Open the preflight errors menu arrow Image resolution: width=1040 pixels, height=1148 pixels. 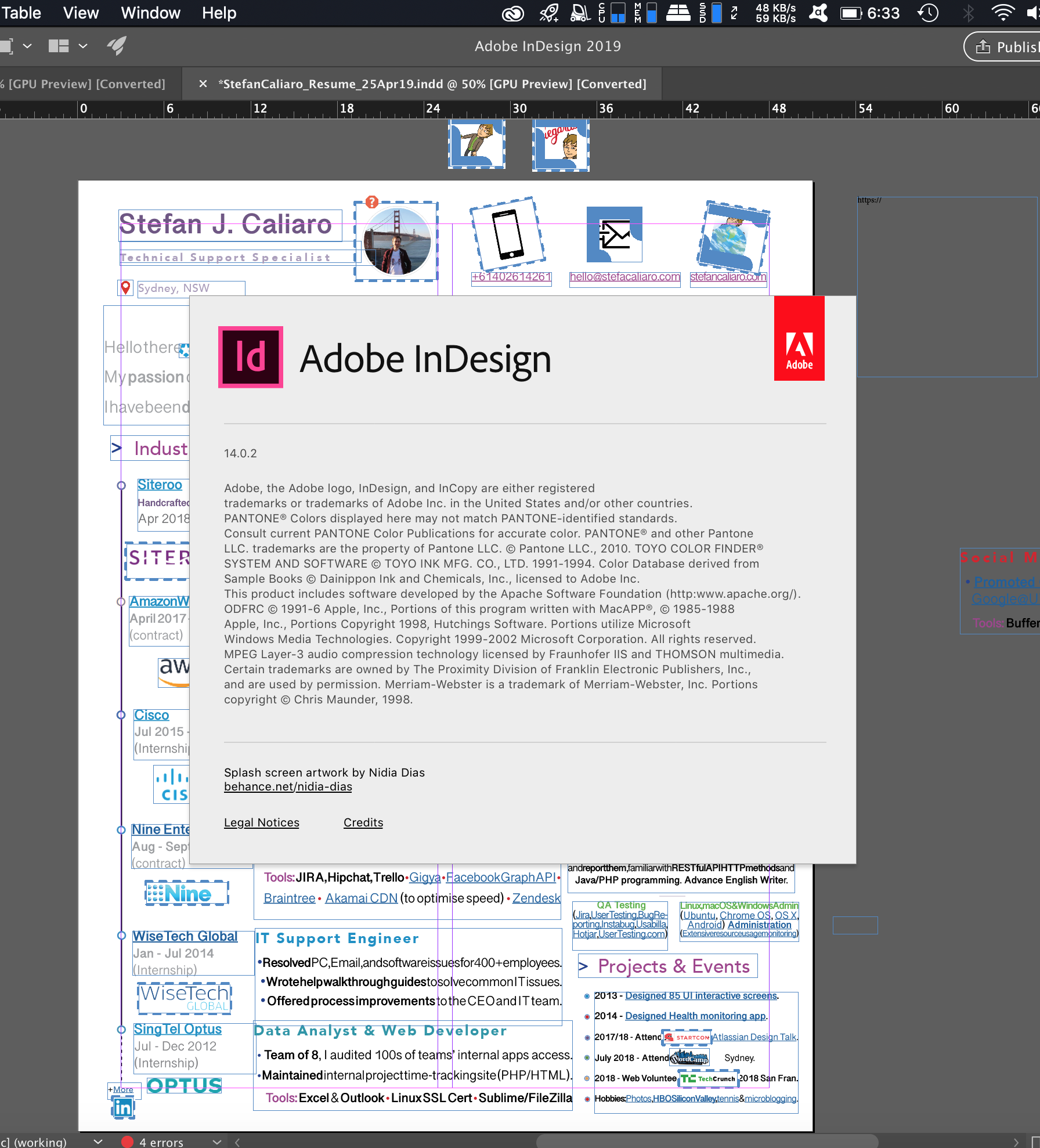217,1142
